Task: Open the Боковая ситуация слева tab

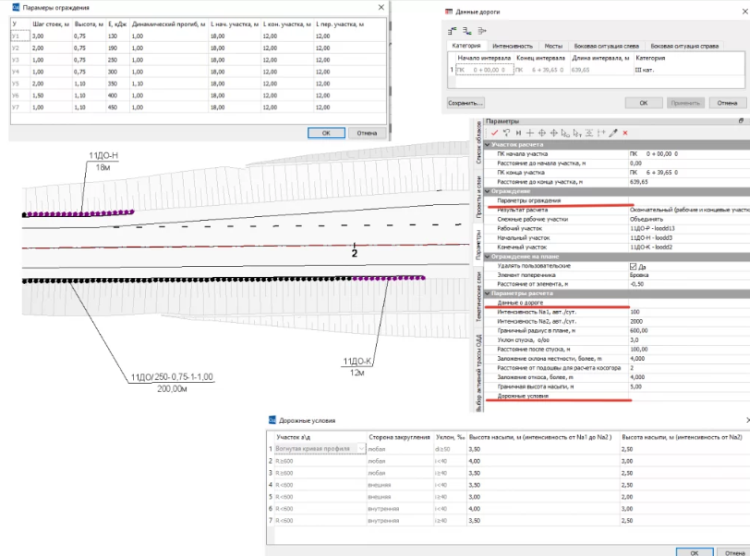Action: pyautogui.click(x=605, y=46)
